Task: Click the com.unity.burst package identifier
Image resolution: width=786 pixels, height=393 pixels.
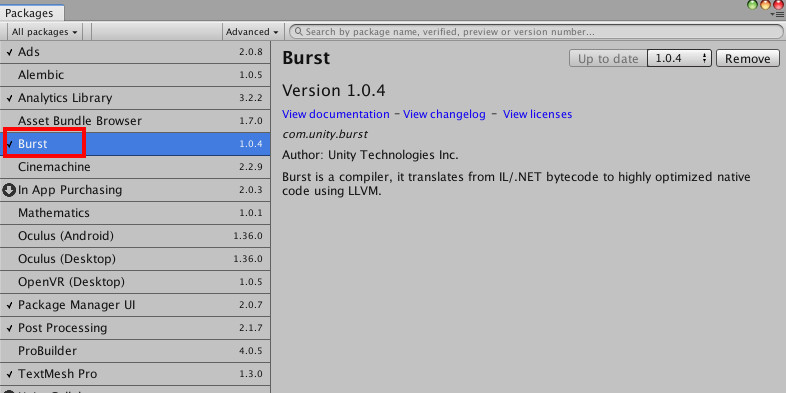Action: pyautogui.click(x=325, y=134)
